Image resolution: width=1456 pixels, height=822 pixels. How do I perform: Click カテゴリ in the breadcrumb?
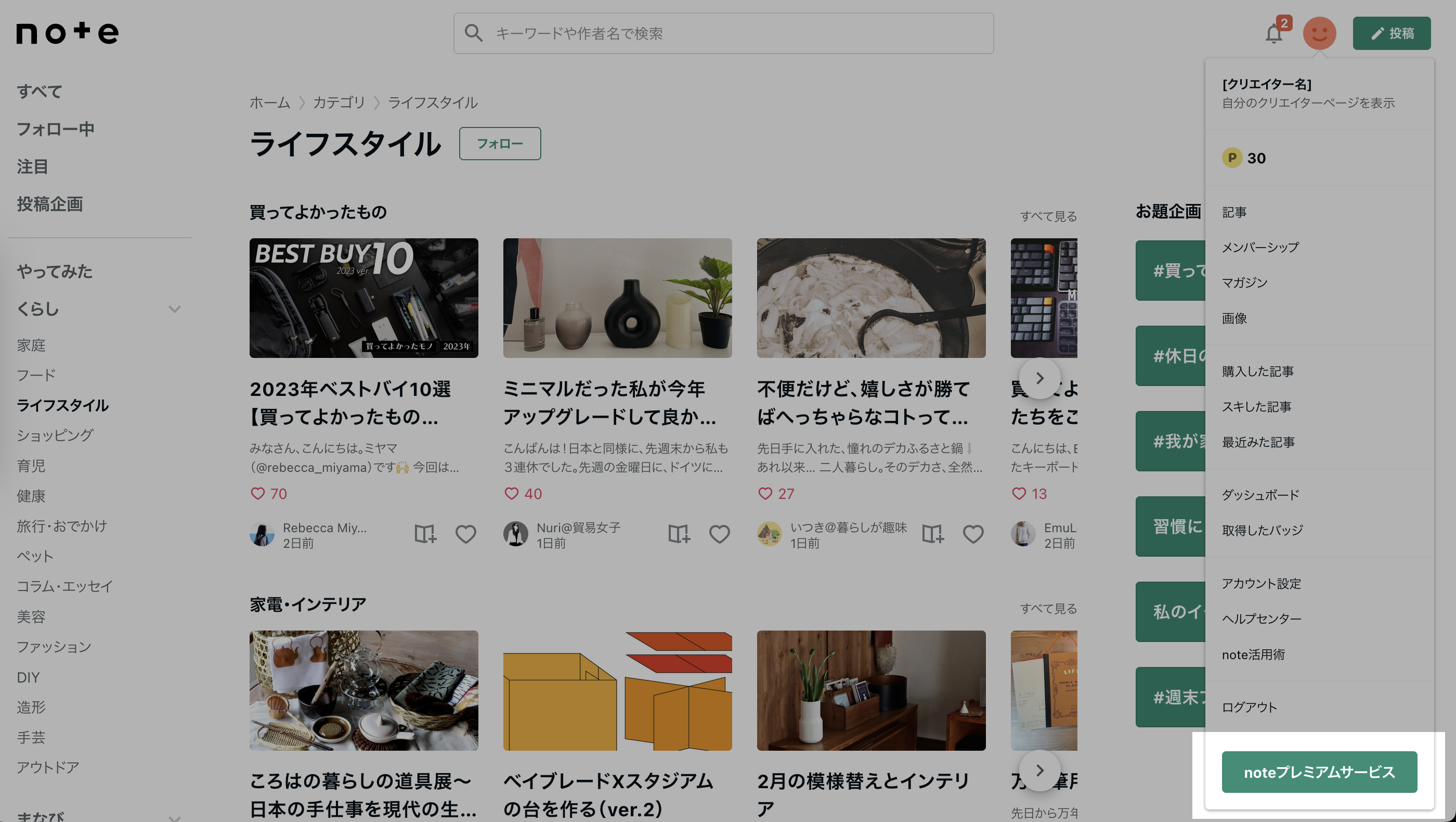339,102
